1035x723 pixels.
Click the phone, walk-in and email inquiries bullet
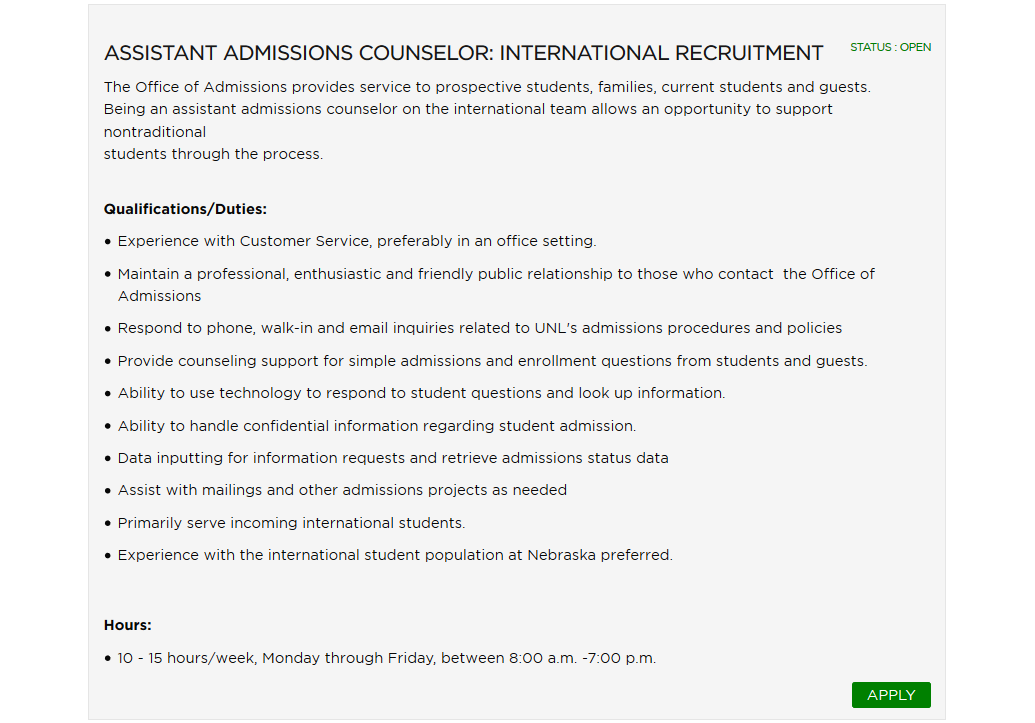480,328
